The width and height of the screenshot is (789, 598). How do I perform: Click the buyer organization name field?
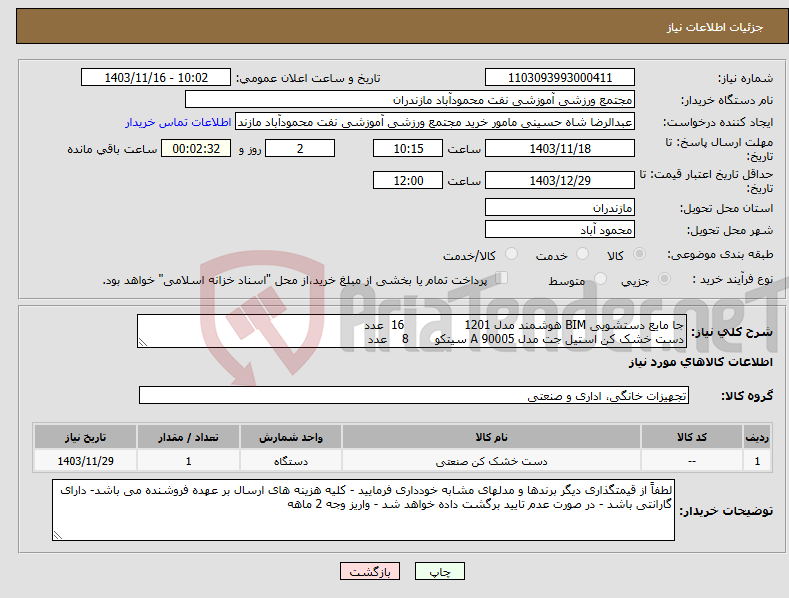410,100
